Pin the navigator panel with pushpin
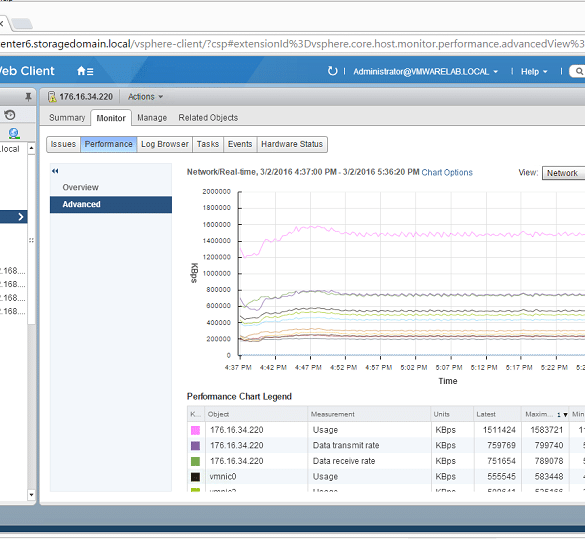The height and width of the screenshot is (539, 585). click(28, 97)
